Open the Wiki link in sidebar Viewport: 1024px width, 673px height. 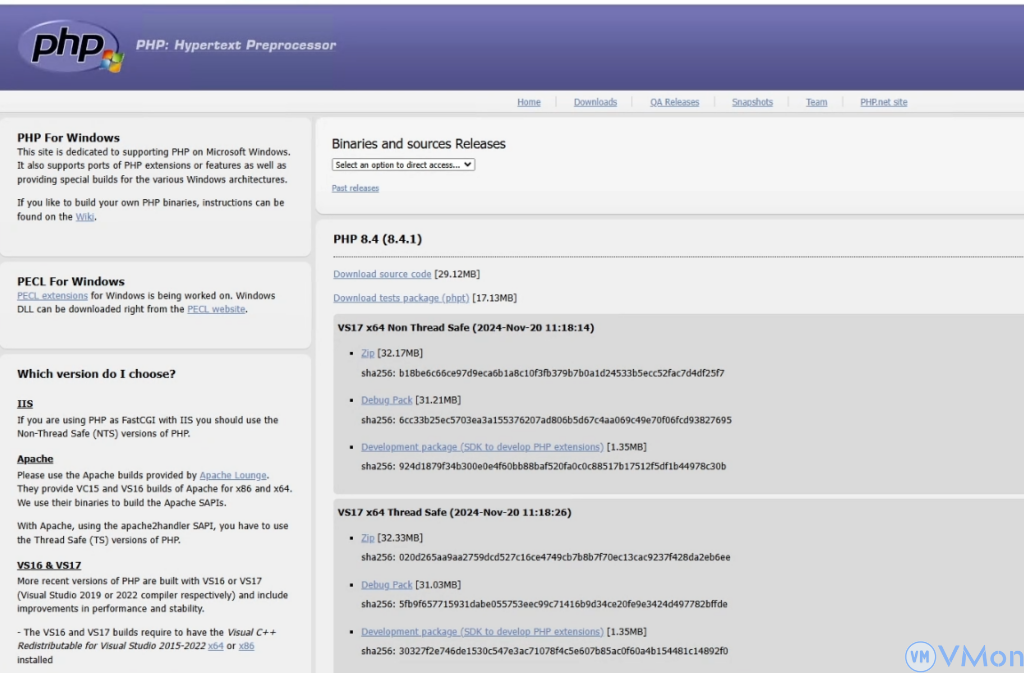coord(85,217)
